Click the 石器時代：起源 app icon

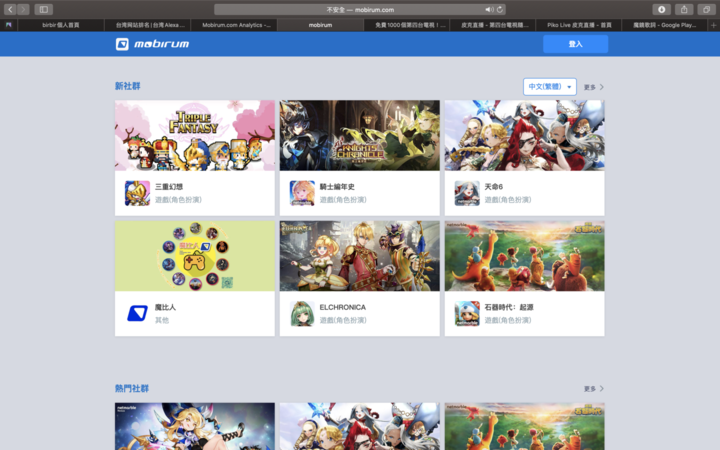pyautogui.click(x=467, y=314)
